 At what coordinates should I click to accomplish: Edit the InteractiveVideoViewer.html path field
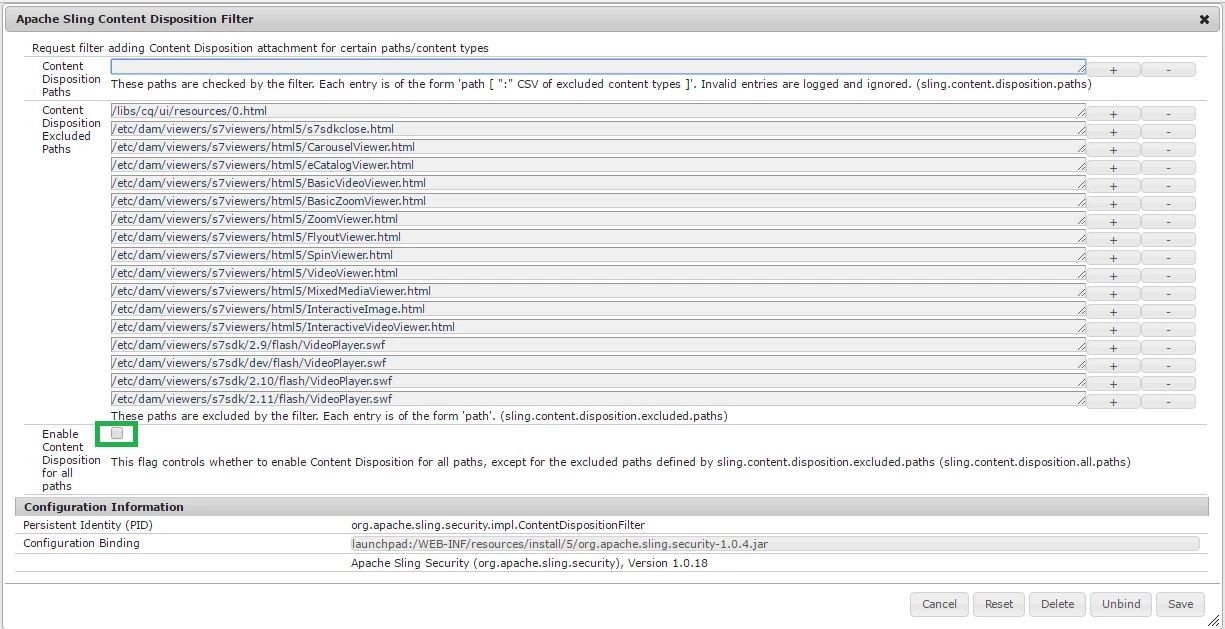[x=598, y=327]
